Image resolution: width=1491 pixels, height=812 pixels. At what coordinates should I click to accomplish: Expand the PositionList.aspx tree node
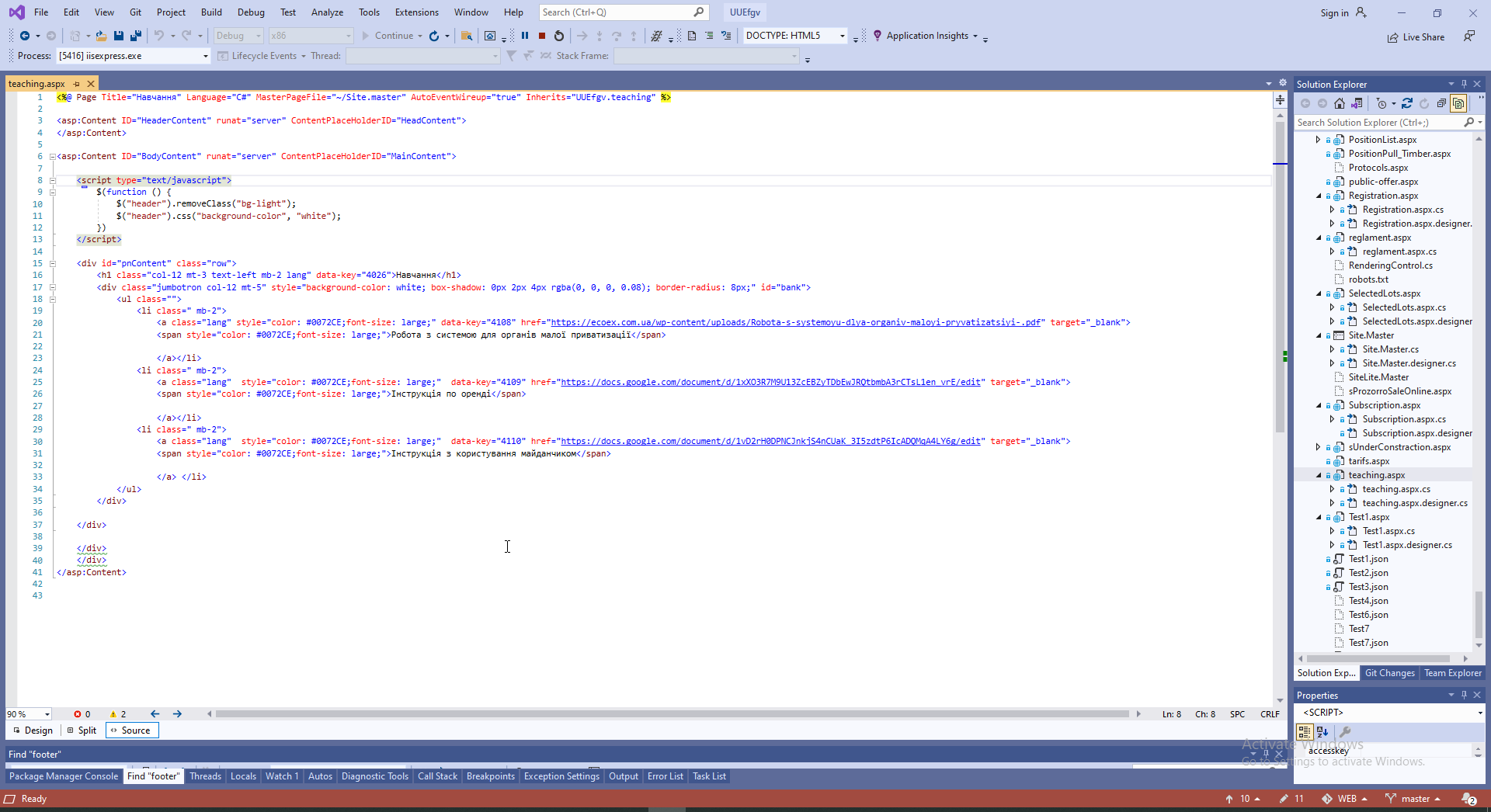(1319, 140)
